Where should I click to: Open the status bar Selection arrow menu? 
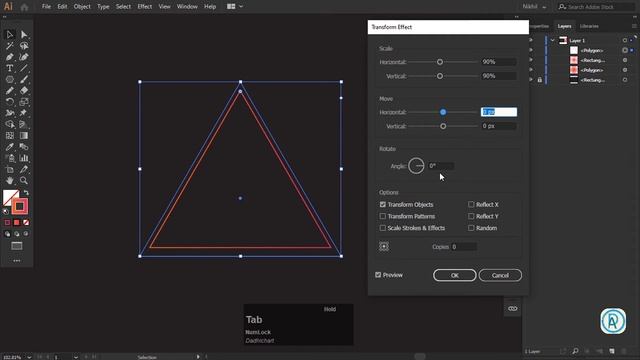coord(198,357)
